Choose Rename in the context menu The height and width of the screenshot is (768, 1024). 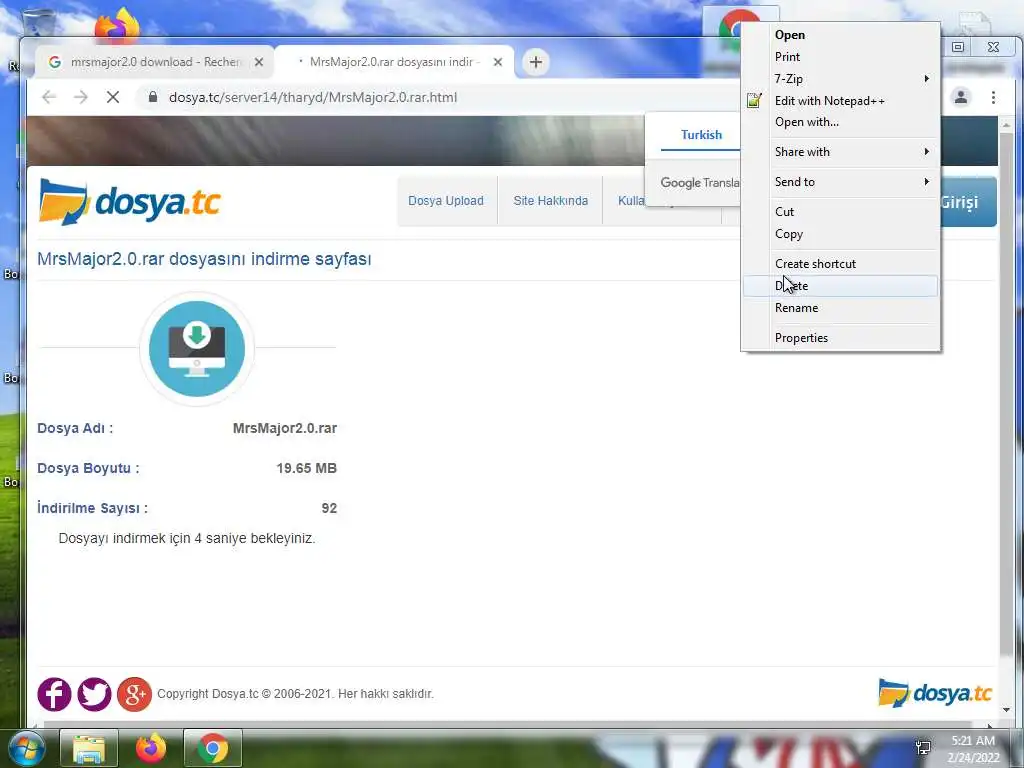(840, 308)
